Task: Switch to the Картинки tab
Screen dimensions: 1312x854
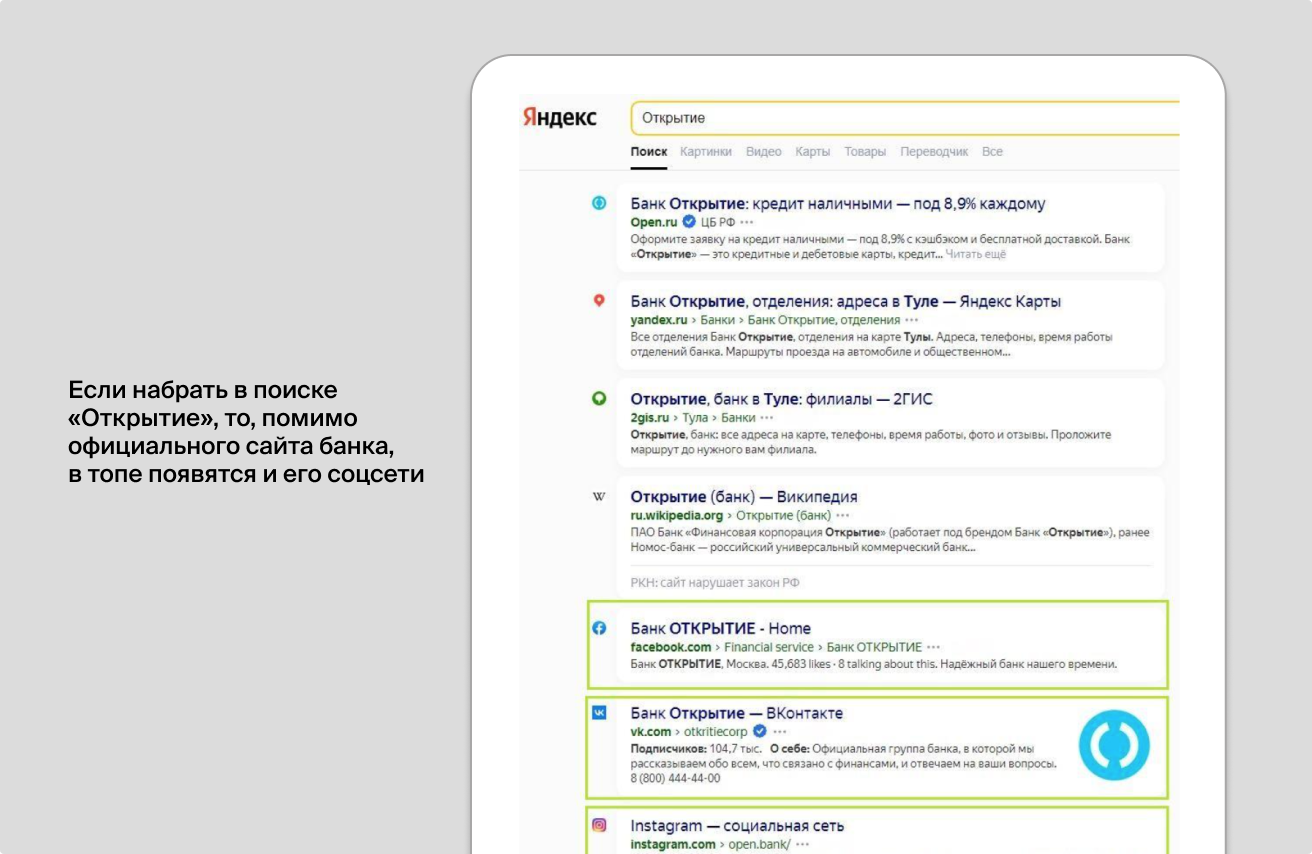Action: click(x=706, y=152)
